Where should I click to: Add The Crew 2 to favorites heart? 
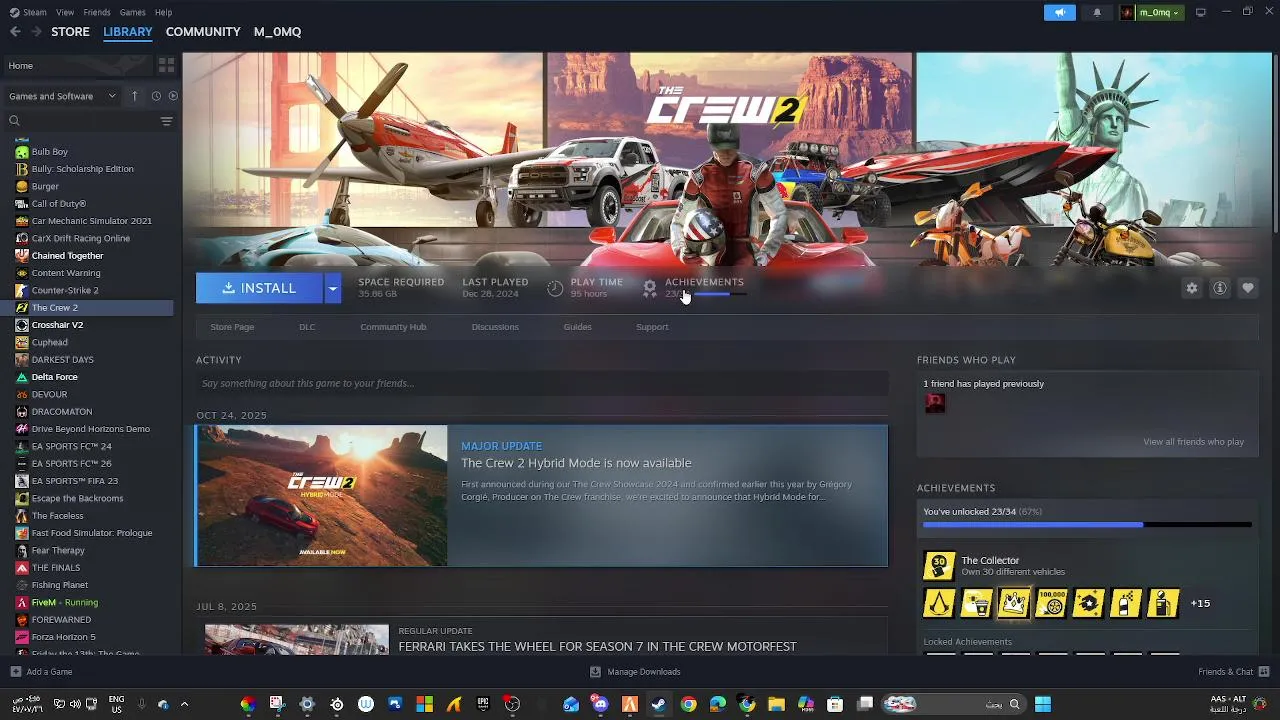click(1248, 288)
